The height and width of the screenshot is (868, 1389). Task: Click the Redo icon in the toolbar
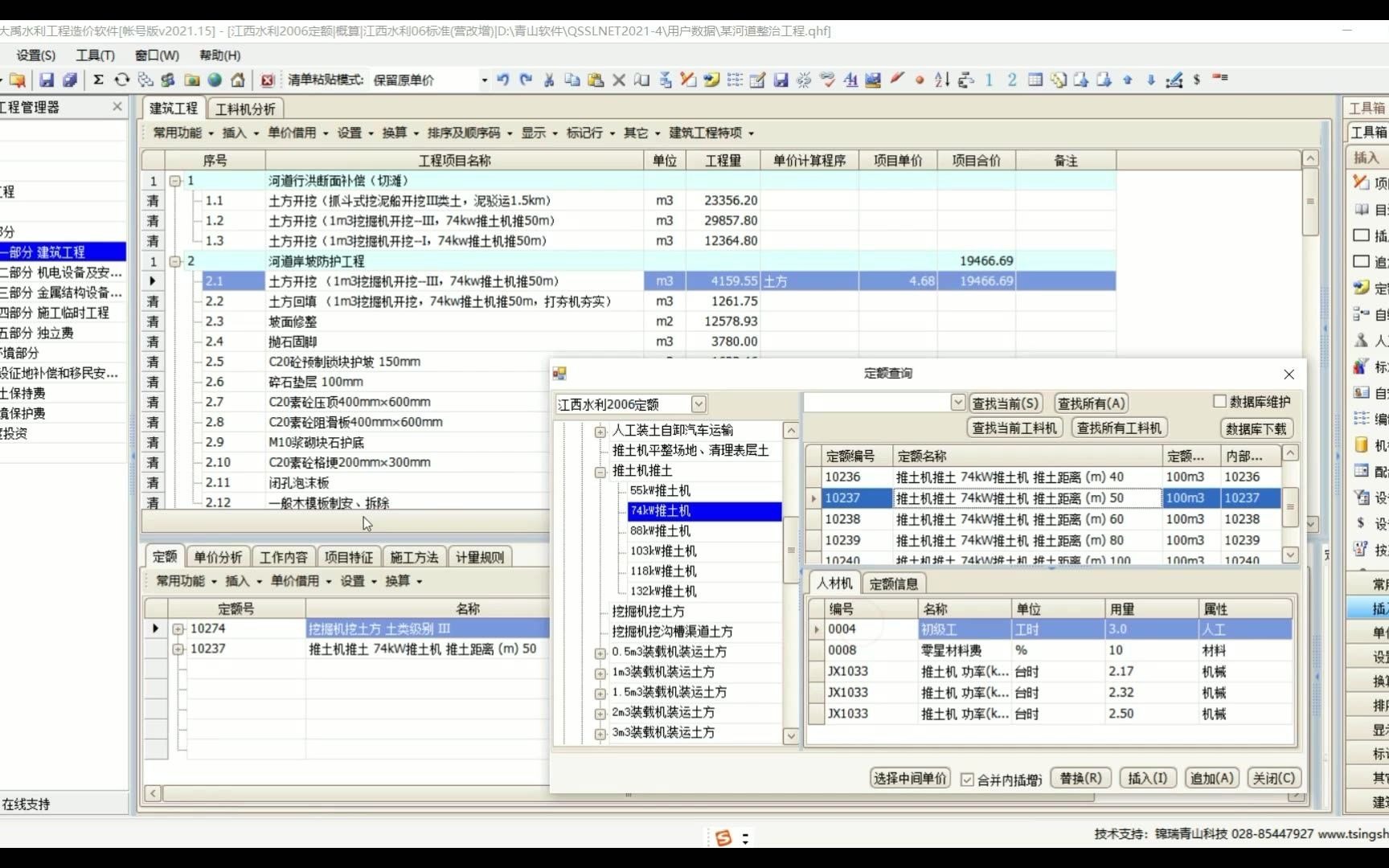[526, 80]
